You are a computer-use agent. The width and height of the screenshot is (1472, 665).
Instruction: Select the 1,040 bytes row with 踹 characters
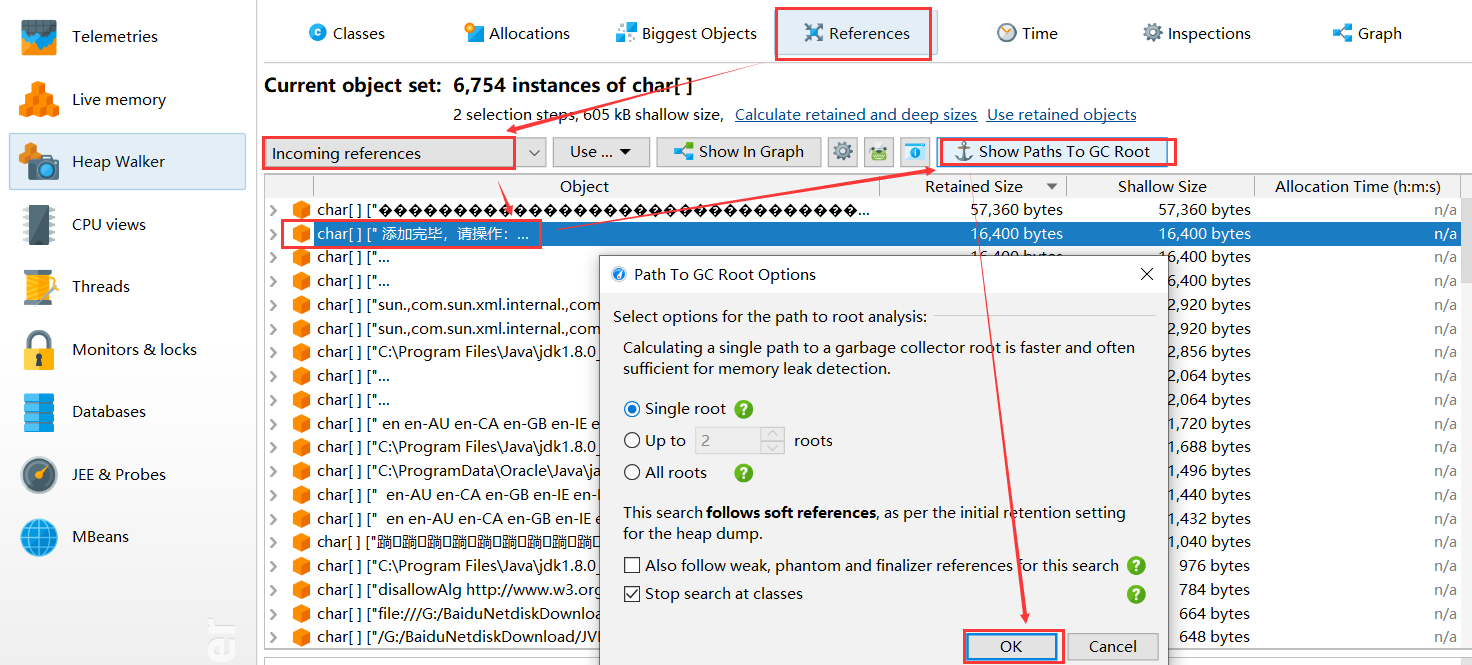pos(862,542)
